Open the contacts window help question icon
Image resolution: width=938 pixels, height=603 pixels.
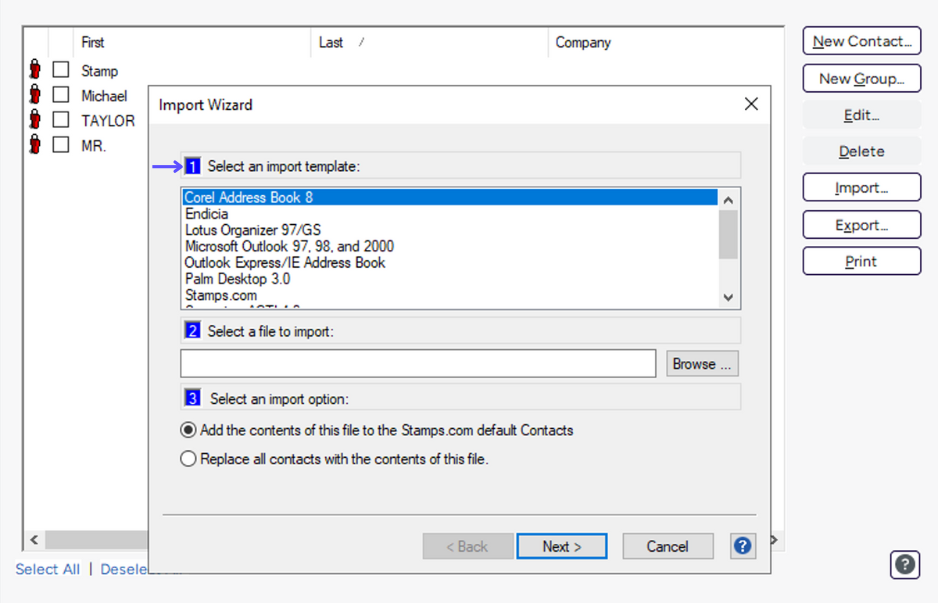pyautogui.click(x=904, y=565)
